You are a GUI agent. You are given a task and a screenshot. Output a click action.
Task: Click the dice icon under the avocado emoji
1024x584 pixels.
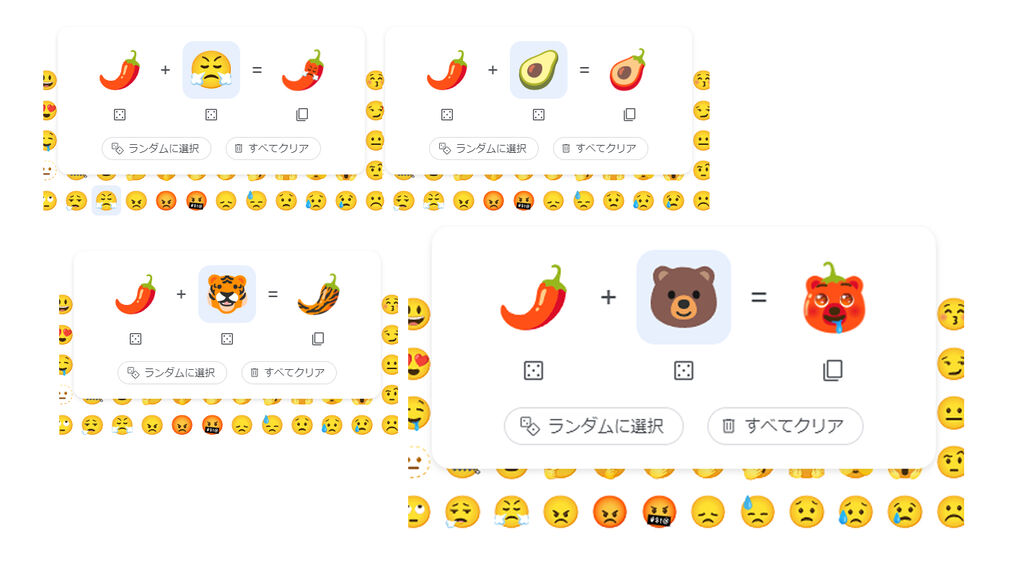click(x=539, y=114)
